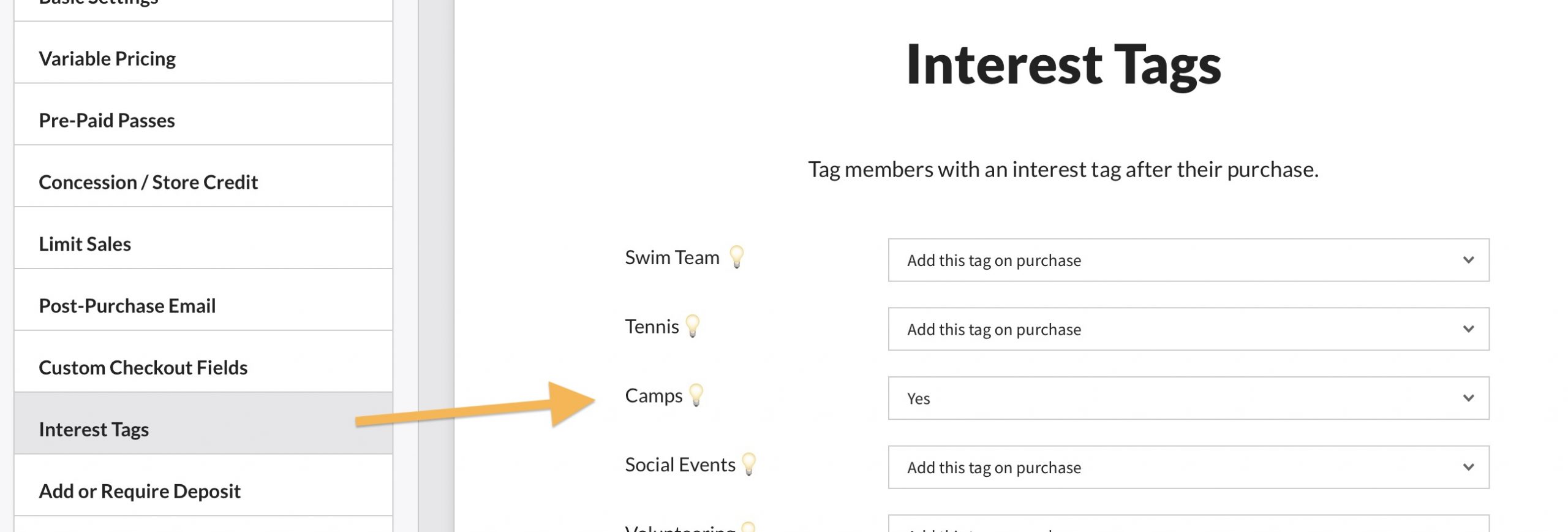This screenshot has width=1568, height=532.
Task: Open the Variable Pricing settings section
Action: 107,59
